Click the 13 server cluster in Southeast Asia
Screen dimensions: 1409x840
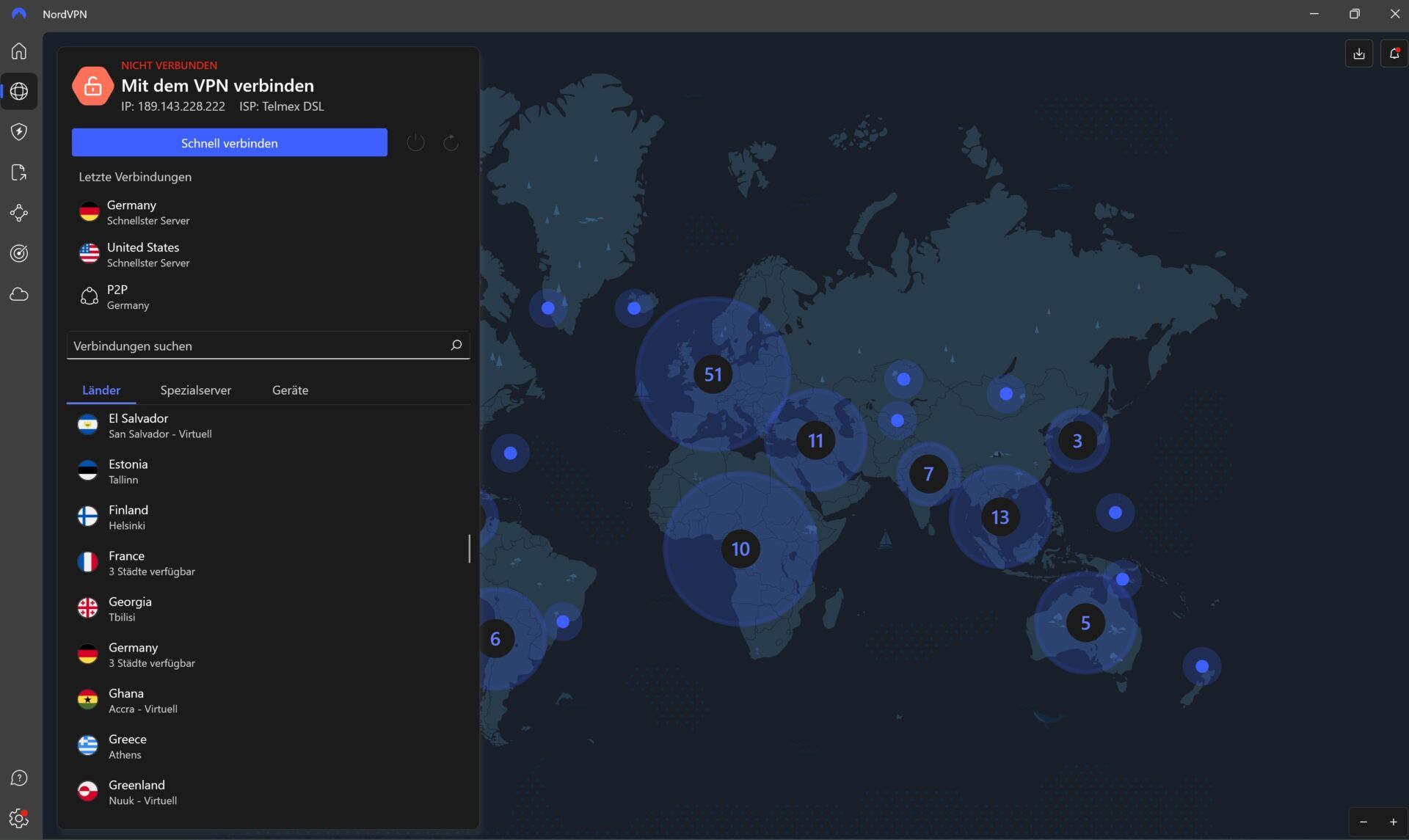pyautogui.click(x=1000, y=517)
